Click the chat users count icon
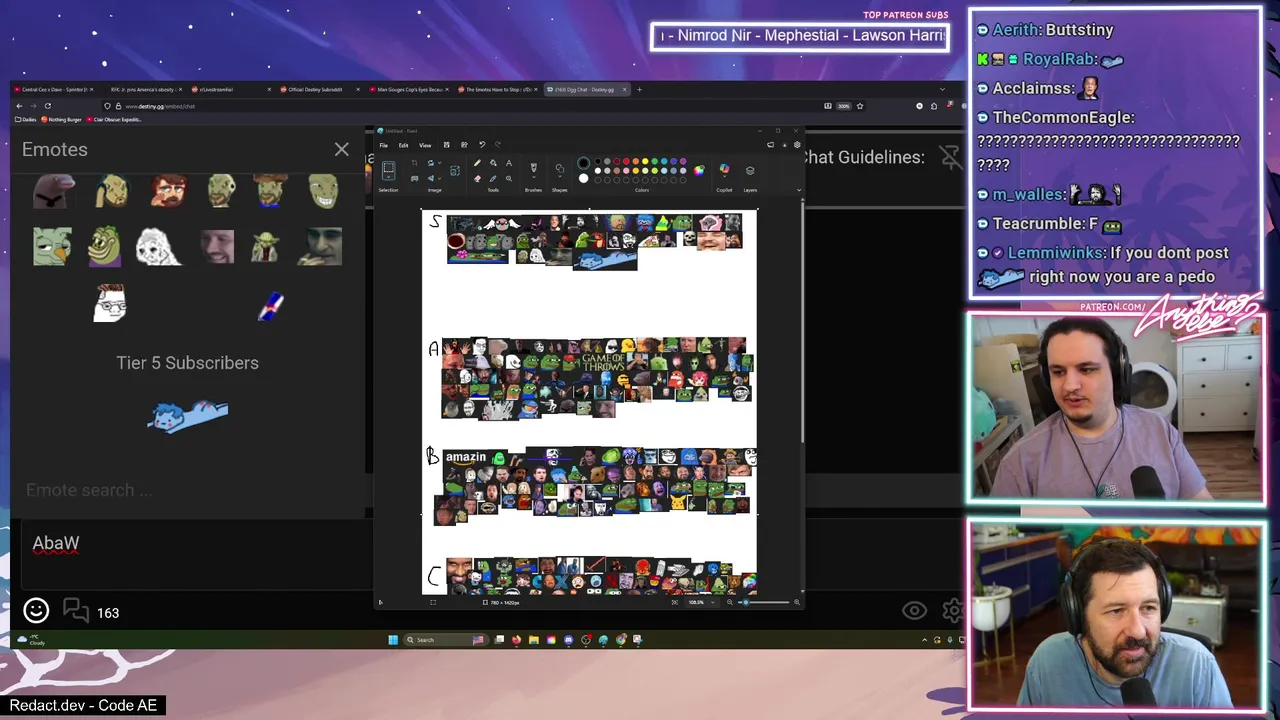The height and width of the screenshot is (720, 1280). (x=76, y=610)
